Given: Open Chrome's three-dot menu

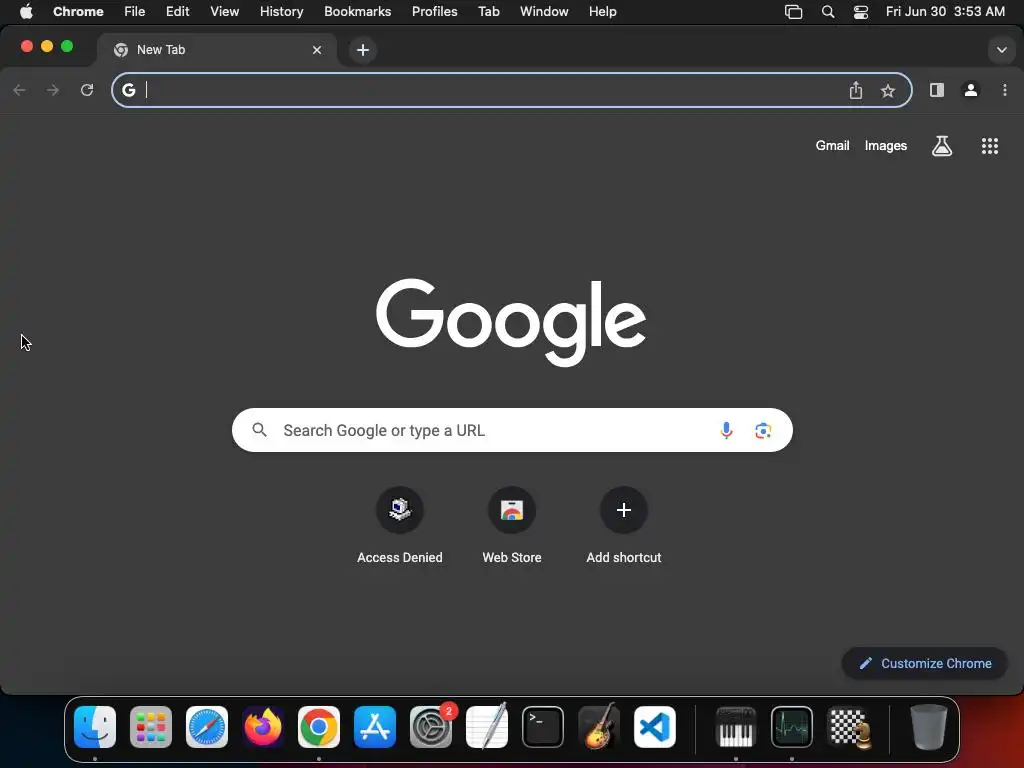Looking at the screenshot, I should coord(1004,90).
